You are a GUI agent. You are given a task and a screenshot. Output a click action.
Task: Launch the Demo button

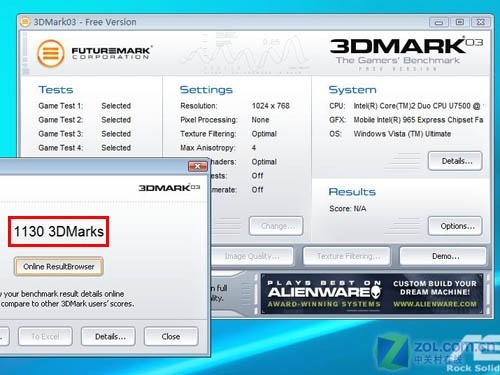pyautogui.click(x=443, y=256)
